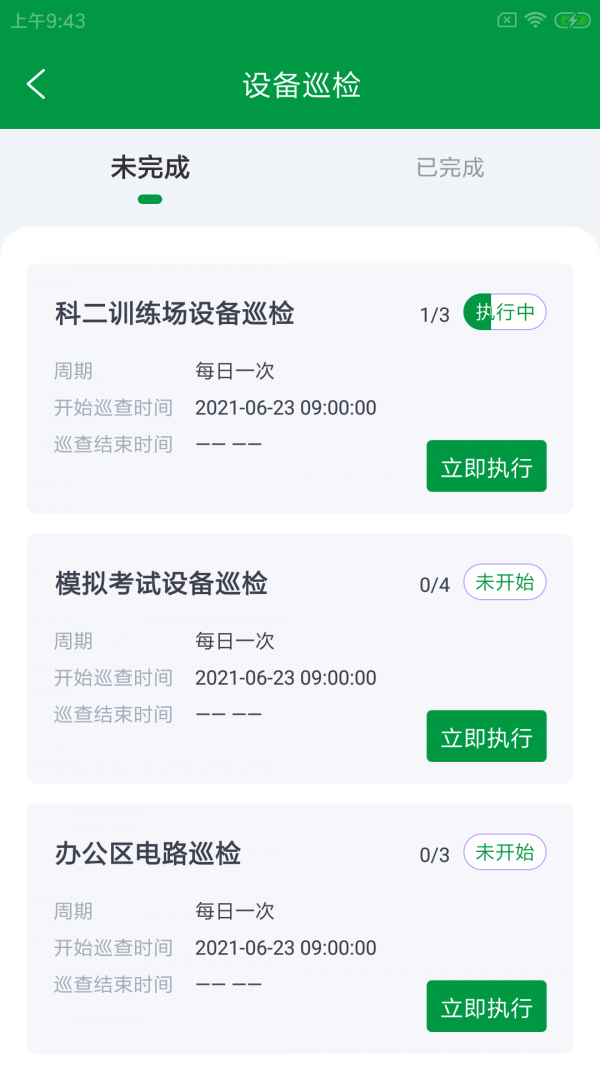The height and width of the screenshot is (1067, 600).
Task: Select the green indicator under 未完成
Action: pos(150,198)
